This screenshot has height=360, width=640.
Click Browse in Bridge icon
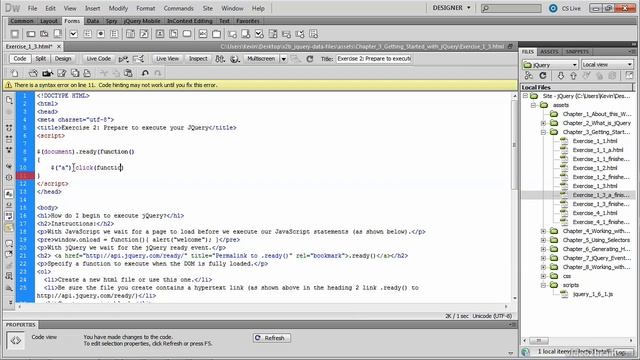(47, 73)
